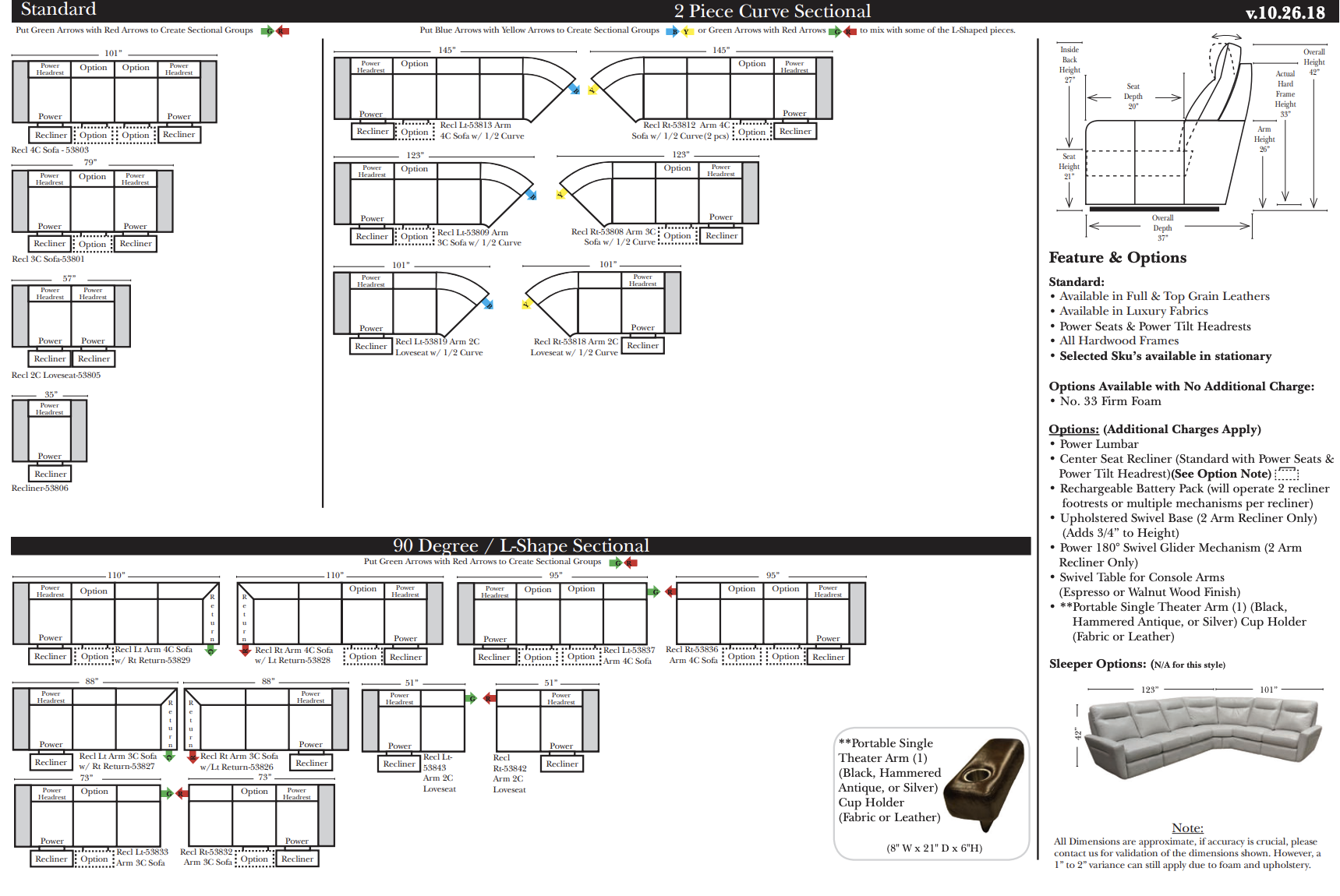This screenshot has height=896, width=1340.
Task: Click green arrow on Recl Lt-53837 4C sofa
Action: click(x=654, y=591)
